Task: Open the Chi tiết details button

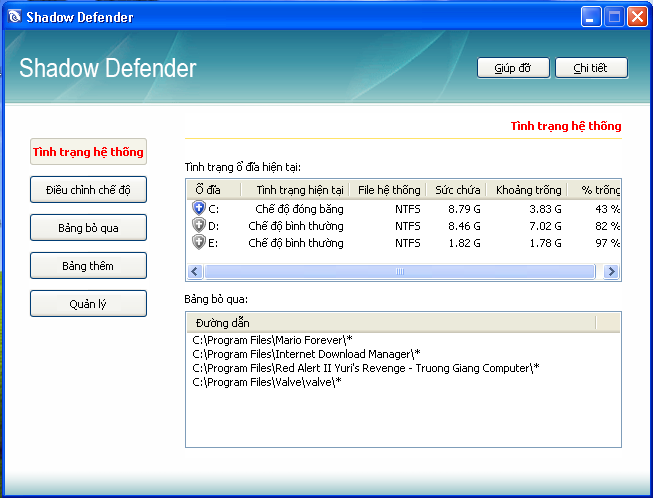Action: (591, 68)
